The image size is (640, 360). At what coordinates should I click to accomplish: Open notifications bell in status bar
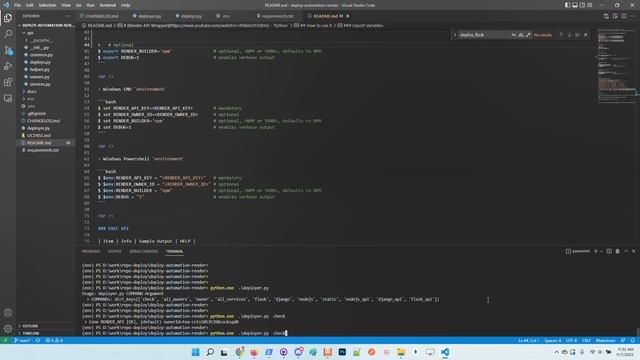pyautogui.click(x=633, y=340)
